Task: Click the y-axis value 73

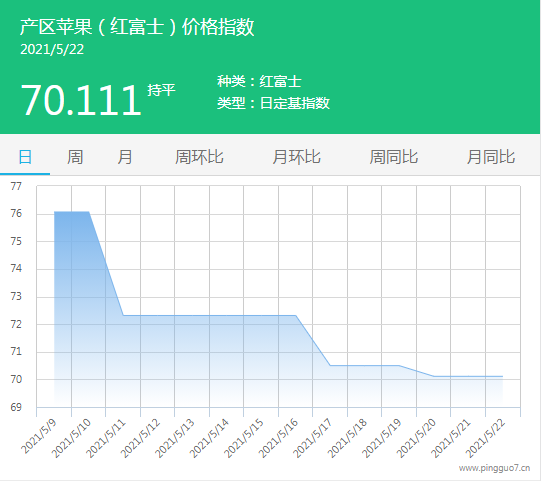Action: coord(16,296)
